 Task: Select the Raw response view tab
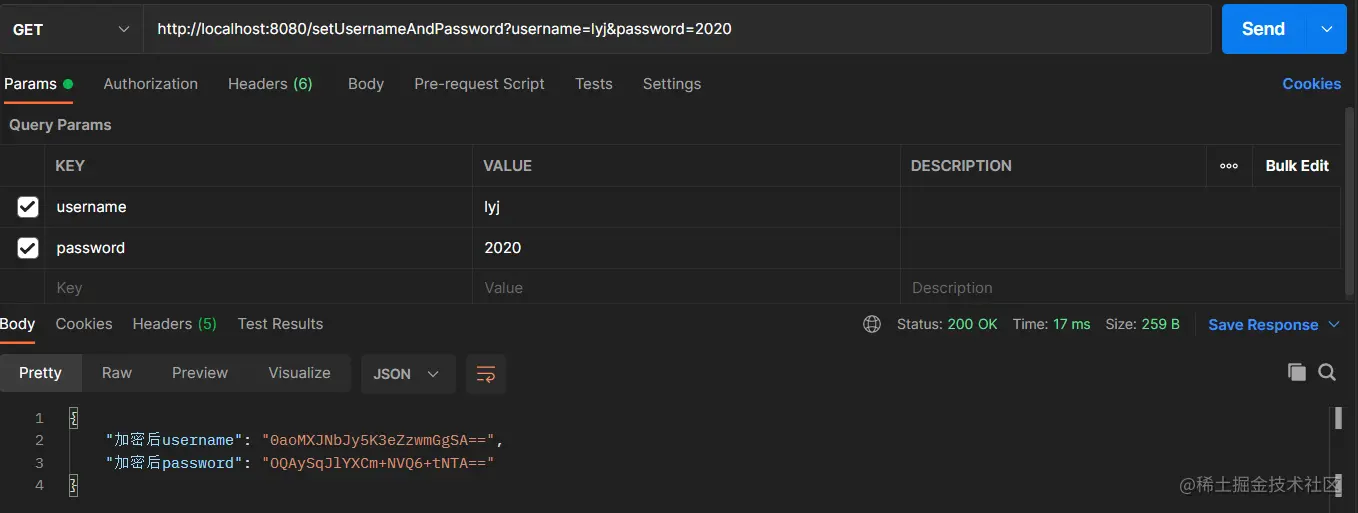click(117, 373)
